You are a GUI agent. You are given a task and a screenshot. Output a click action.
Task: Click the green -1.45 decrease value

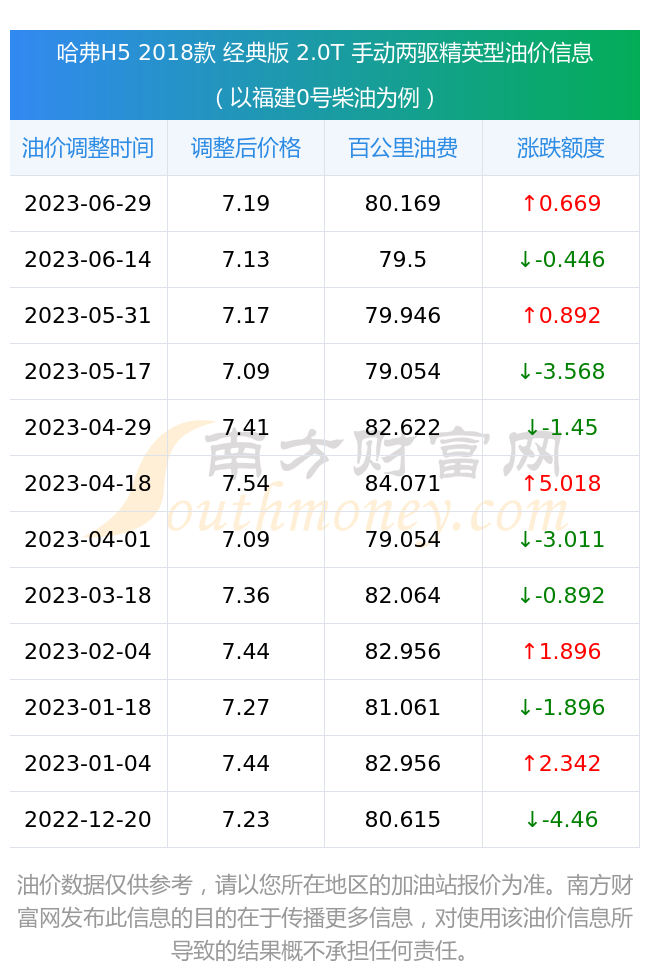(x=561, y=427)
